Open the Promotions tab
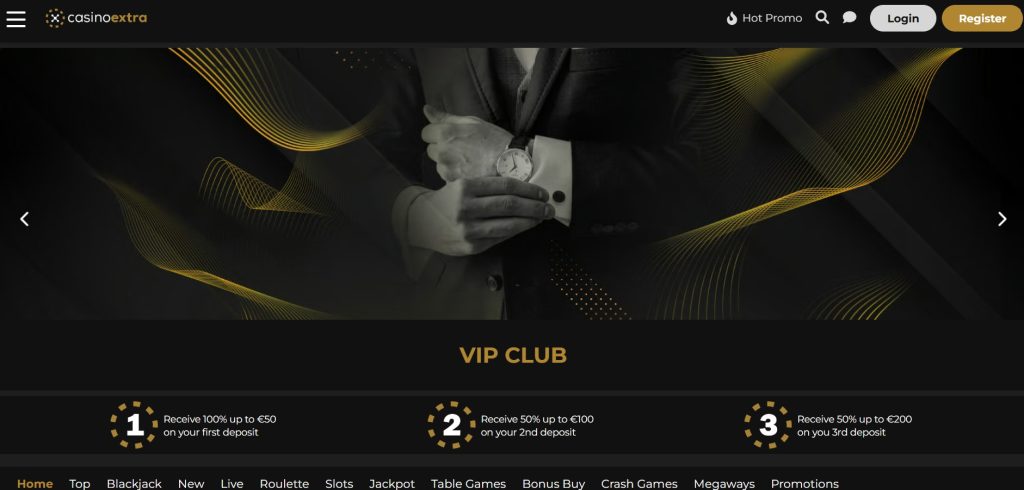Screen dimensions: 1024x490 click(x=805, y=483)
